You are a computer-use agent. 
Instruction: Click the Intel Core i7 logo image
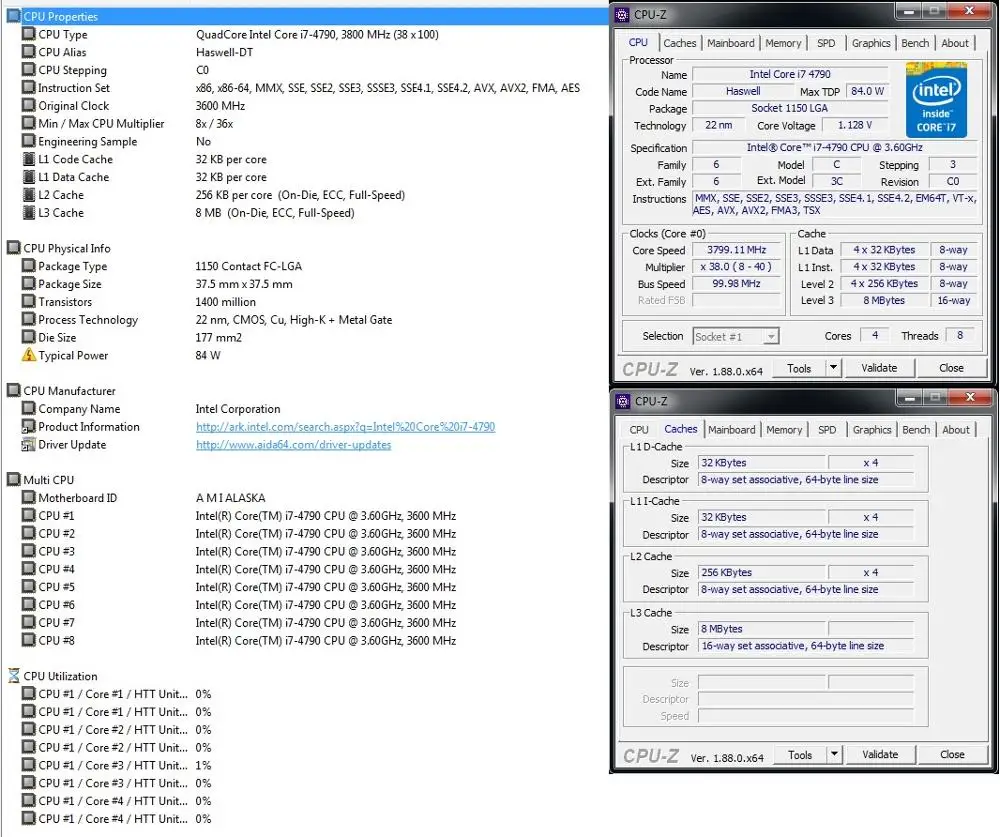tap(936, 100)
